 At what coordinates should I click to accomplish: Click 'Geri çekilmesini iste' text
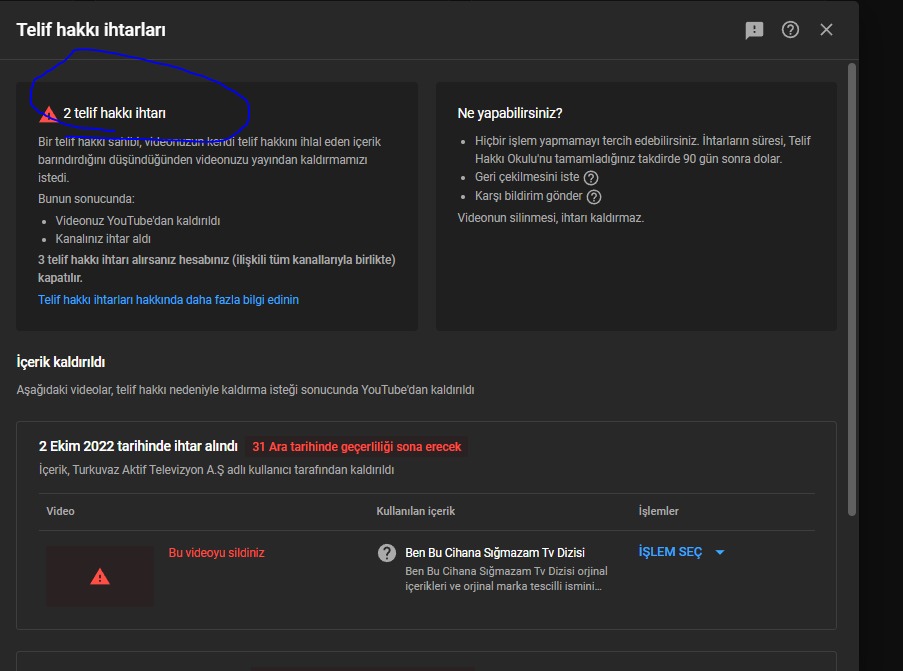(527, 177)
